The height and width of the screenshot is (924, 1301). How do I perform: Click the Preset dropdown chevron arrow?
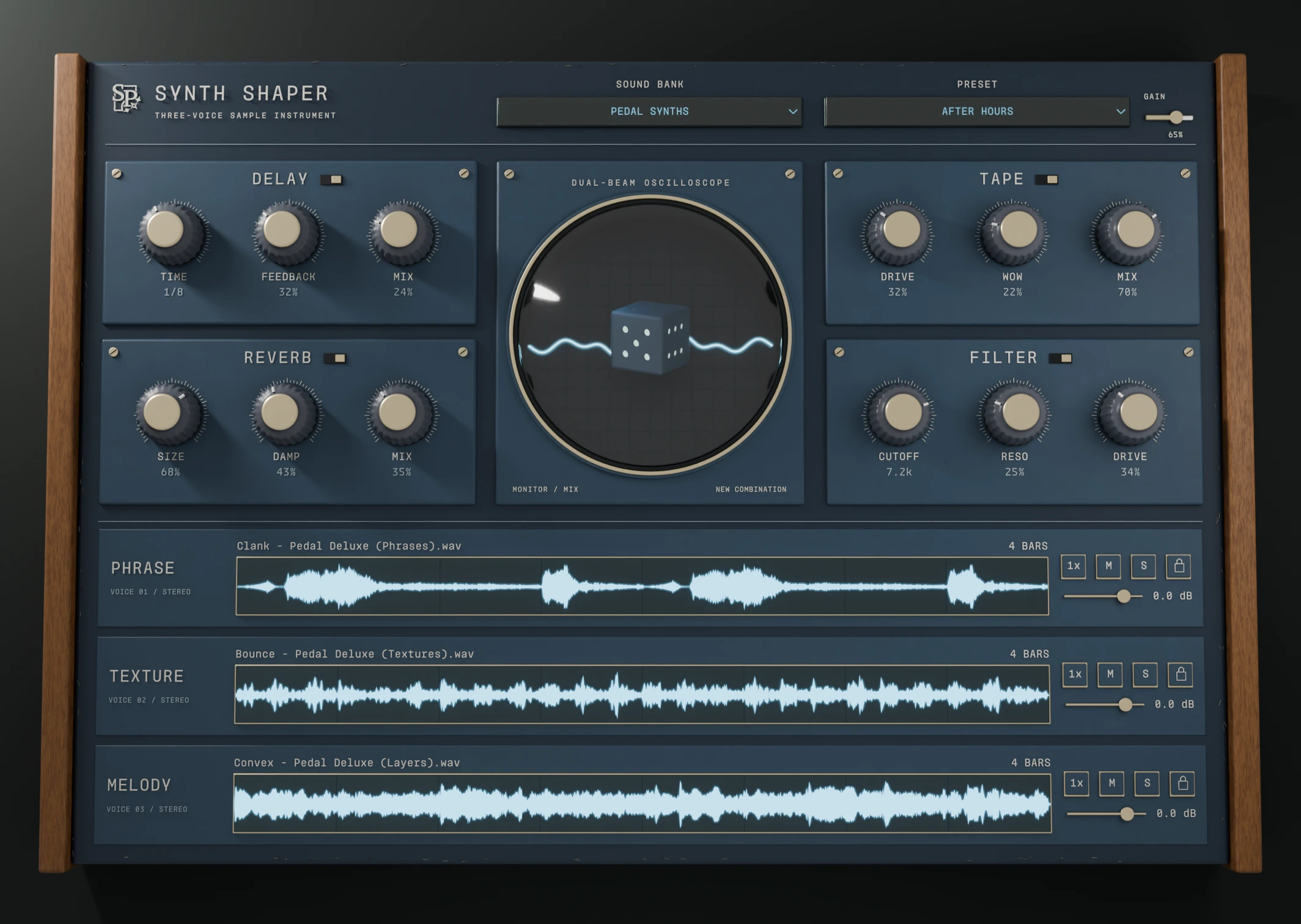pyautogui.click(x=1120, y=112)
